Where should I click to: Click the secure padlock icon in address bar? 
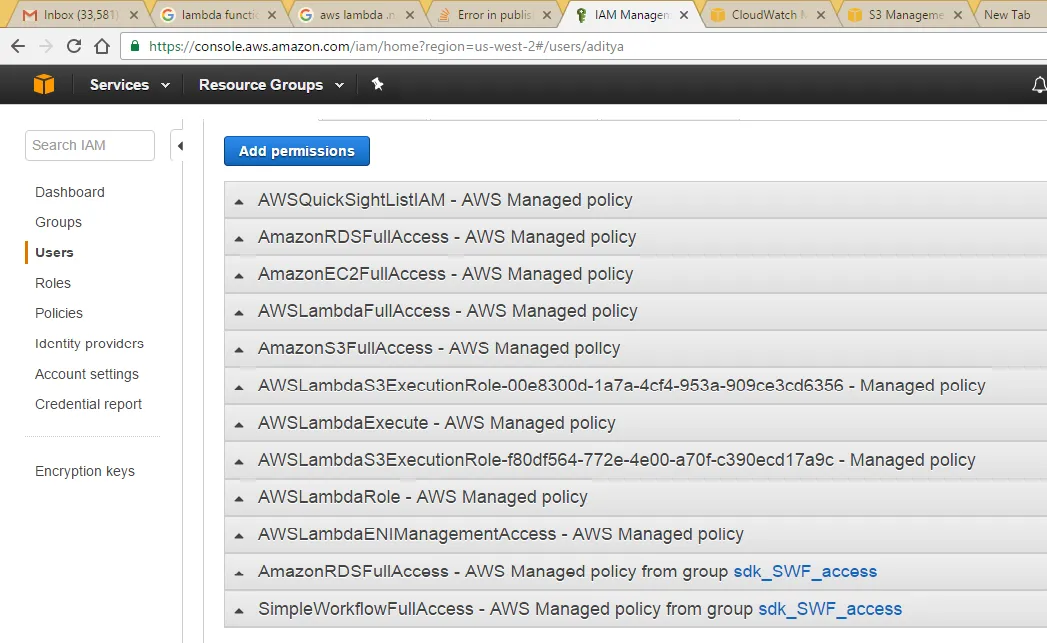pos(135,46)
